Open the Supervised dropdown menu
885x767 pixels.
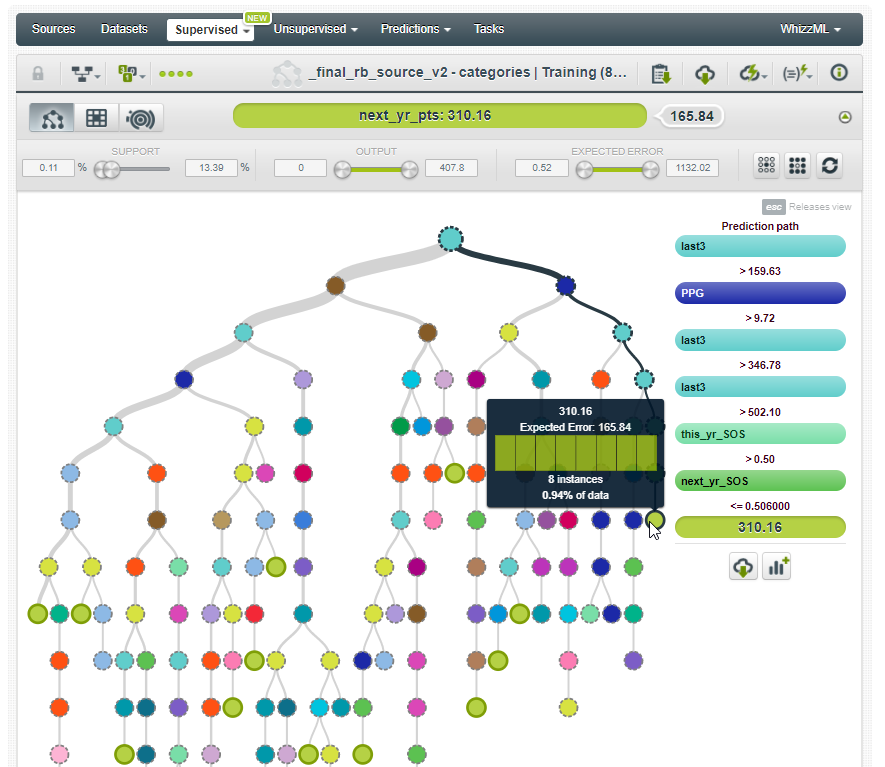pos(210,29)
